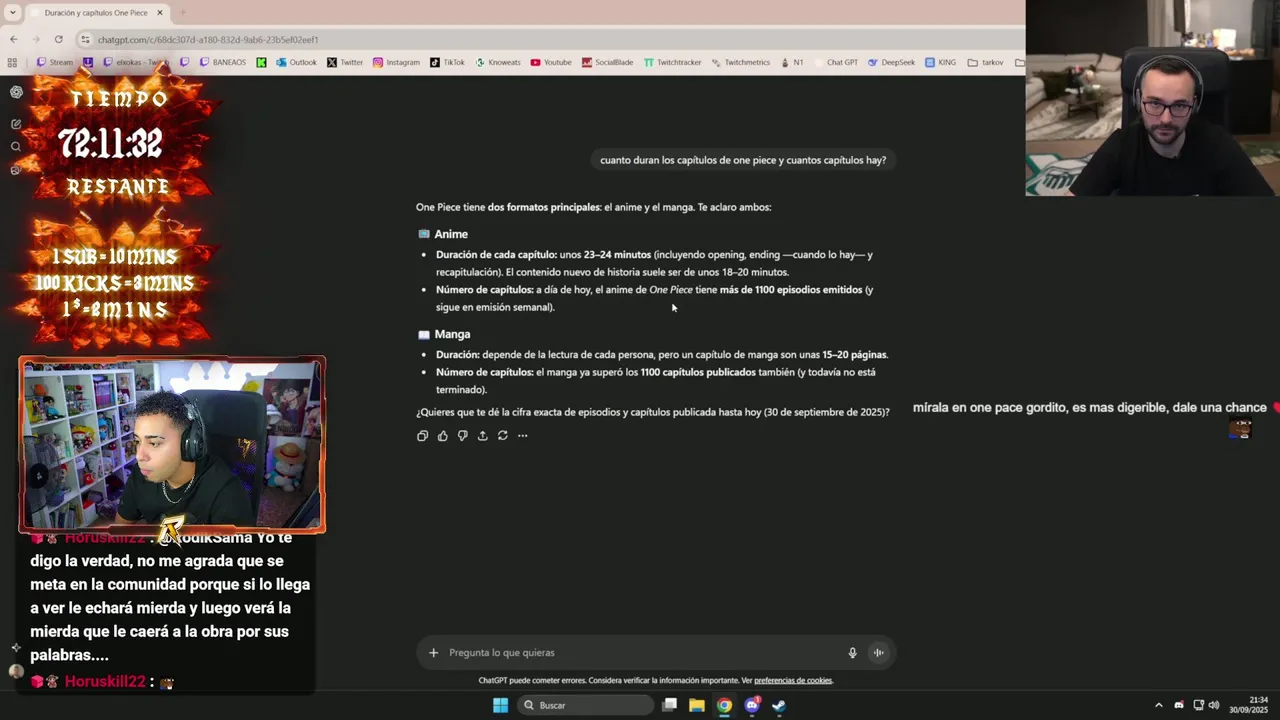Open the Twitchtracker bookmark
The width and height of the screenshot is (1280, 720).
point(672,62)
